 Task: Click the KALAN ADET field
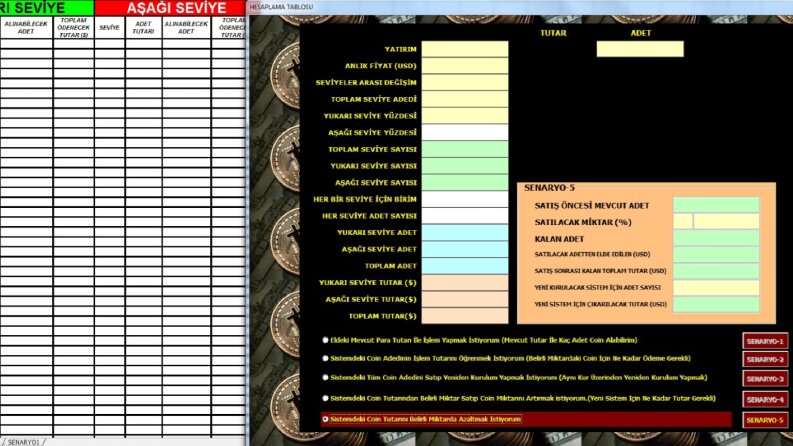coord(716,238)
